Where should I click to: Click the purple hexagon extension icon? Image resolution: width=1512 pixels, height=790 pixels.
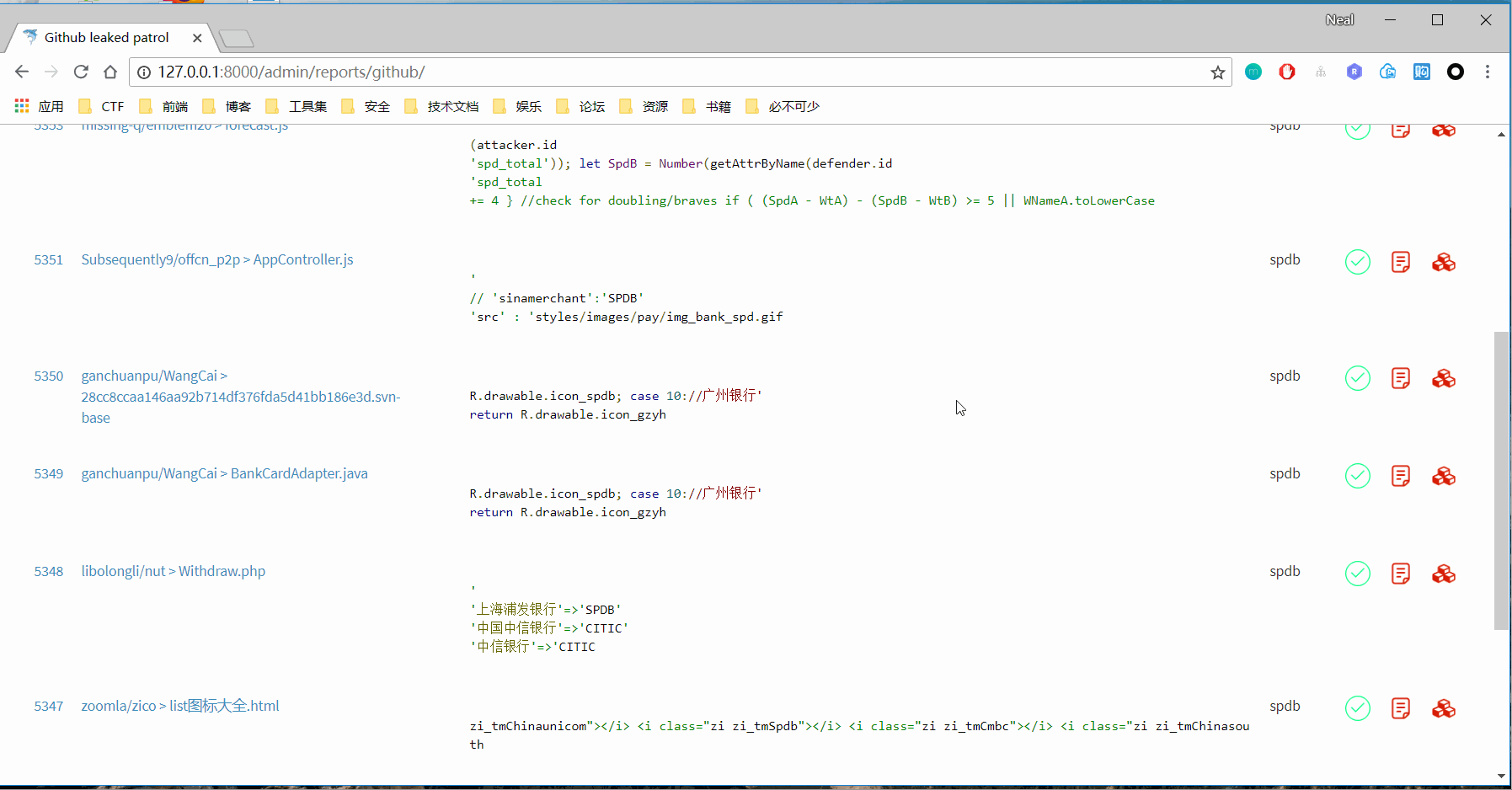pyautogui.click(x=1354, y=72)
